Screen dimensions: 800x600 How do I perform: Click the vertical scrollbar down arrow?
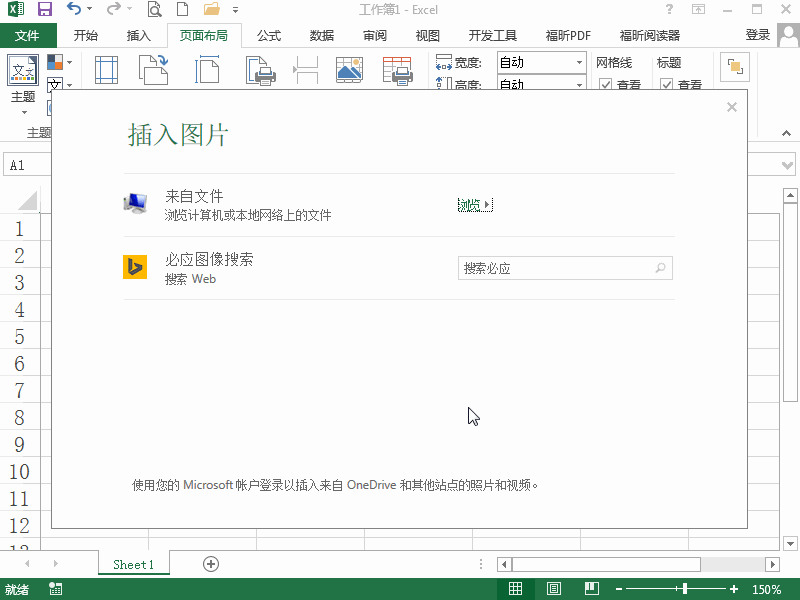[790, 544]
